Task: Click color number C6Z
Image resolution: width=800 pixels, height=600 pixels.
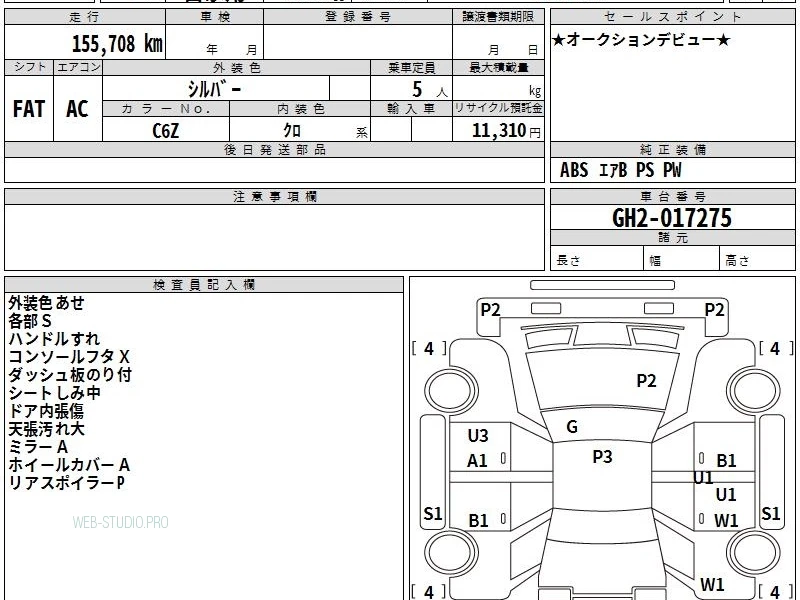Action: pyautogui.click(x=166, y=131)
